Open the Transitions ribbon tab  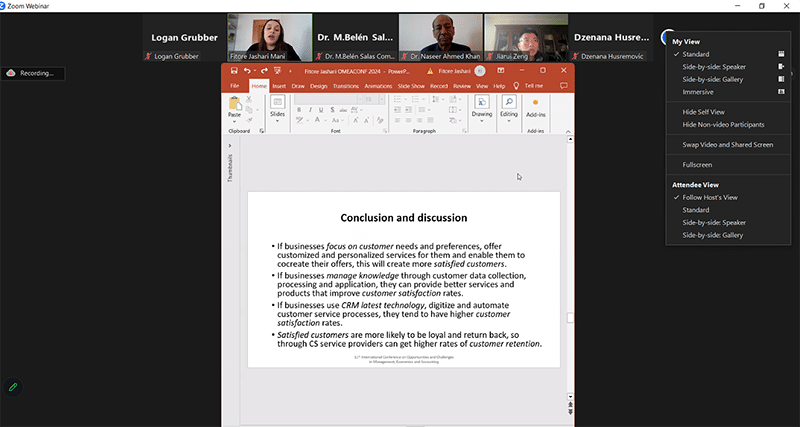coord(346,86)
